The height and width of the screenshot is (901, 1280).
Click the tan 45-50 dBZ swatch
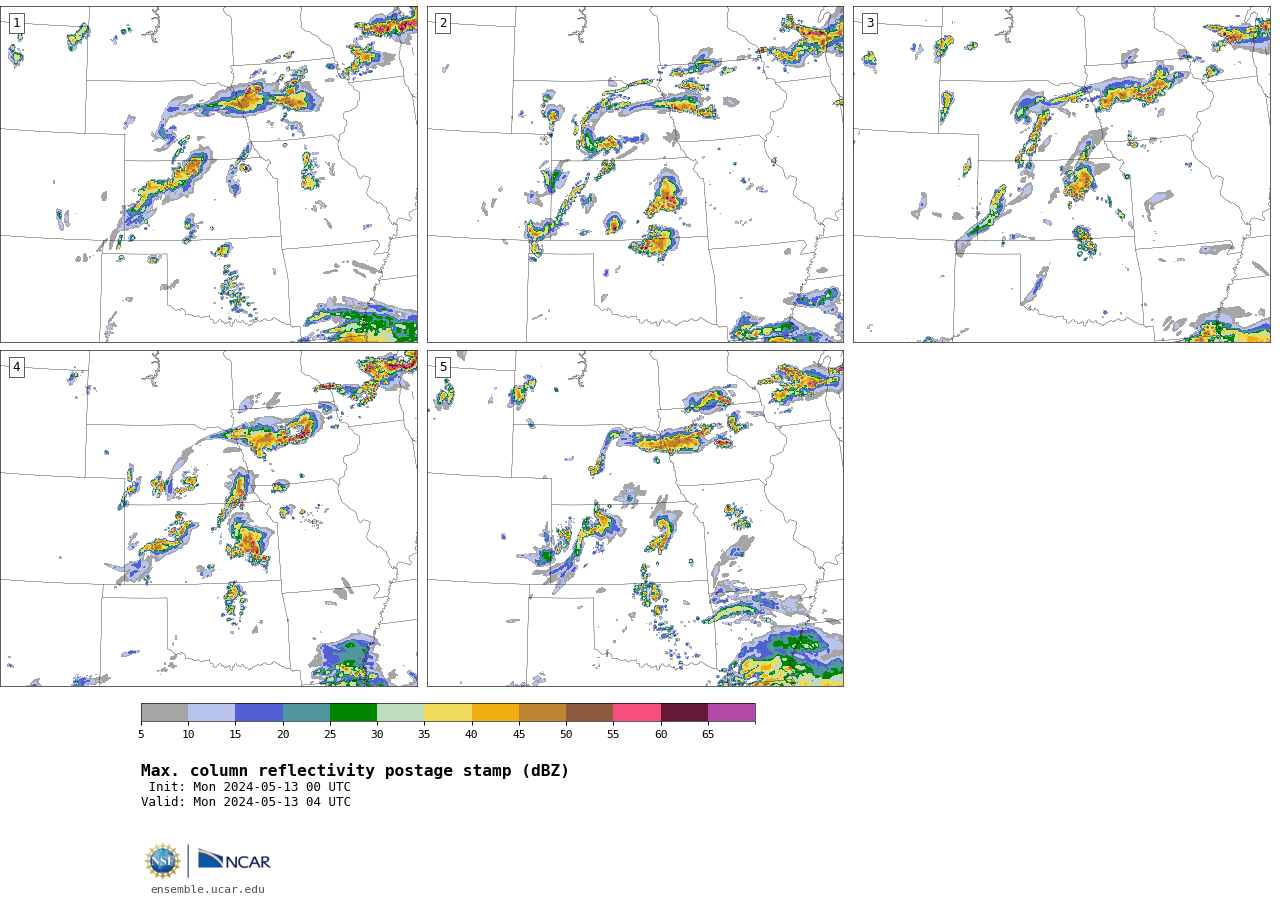(x=542, y=712)
